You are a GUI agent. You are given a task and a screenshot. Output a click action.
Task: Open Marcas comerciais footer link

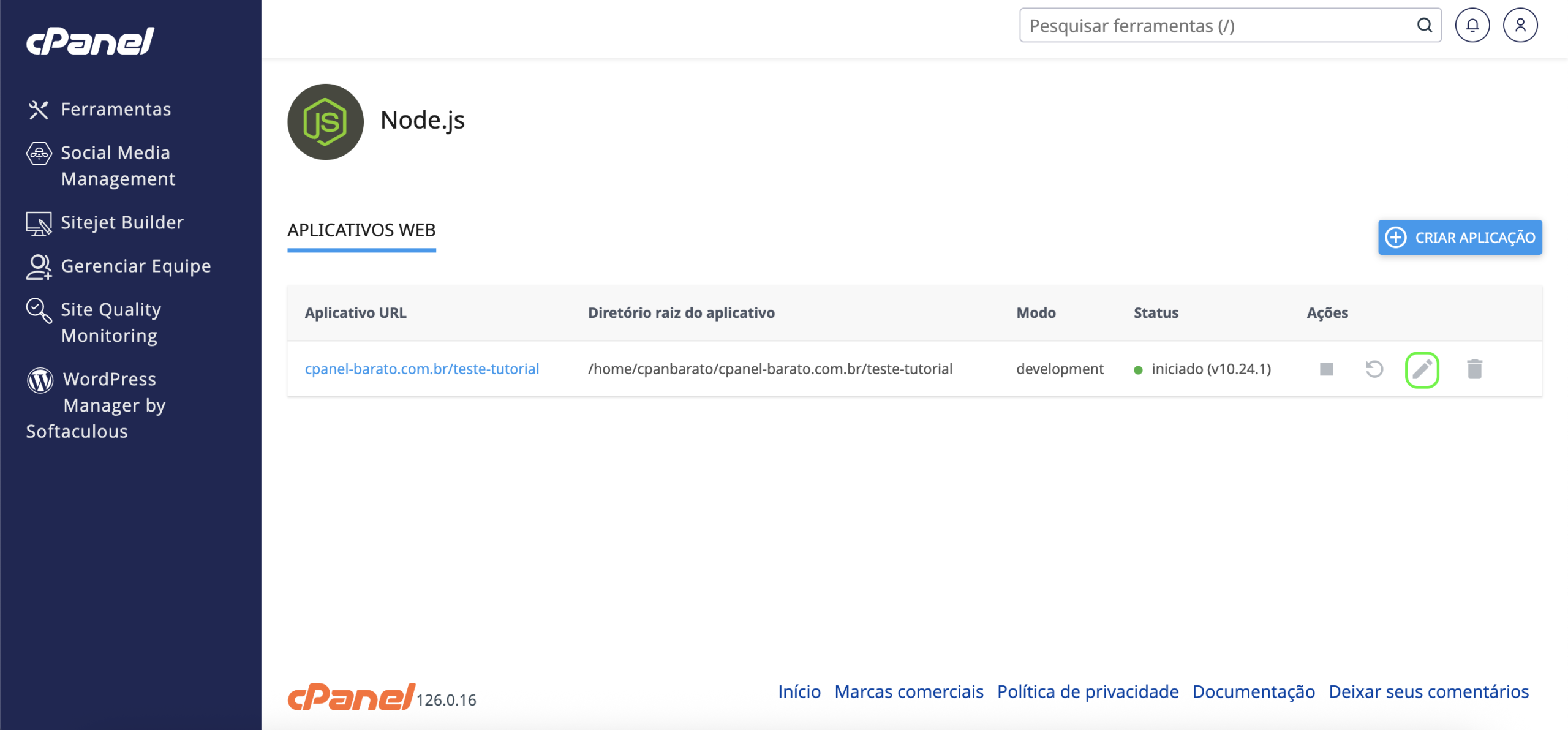[909, 691]
